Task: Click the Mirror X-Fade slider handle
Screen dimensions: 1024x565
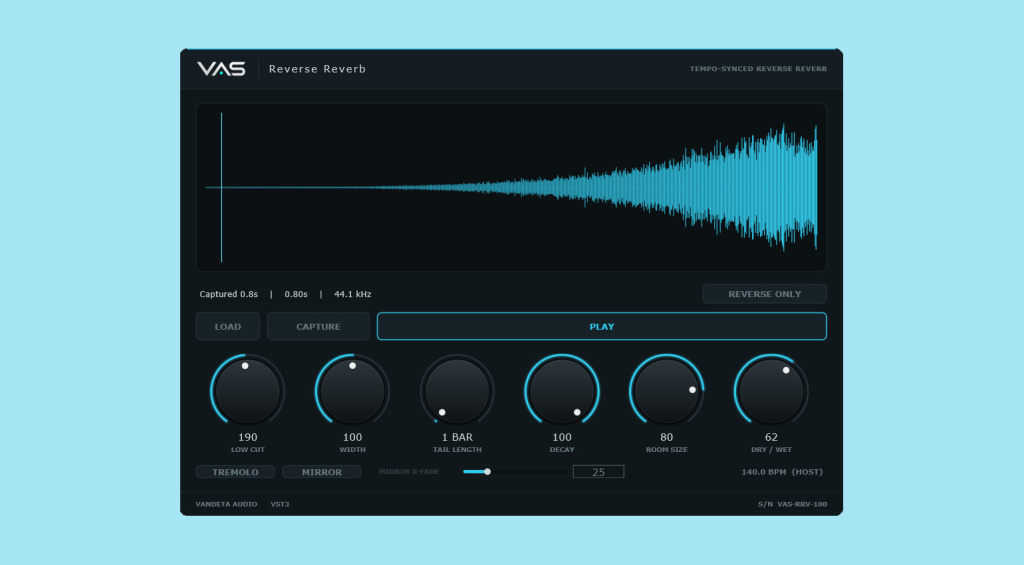Action: coord(487,472)
